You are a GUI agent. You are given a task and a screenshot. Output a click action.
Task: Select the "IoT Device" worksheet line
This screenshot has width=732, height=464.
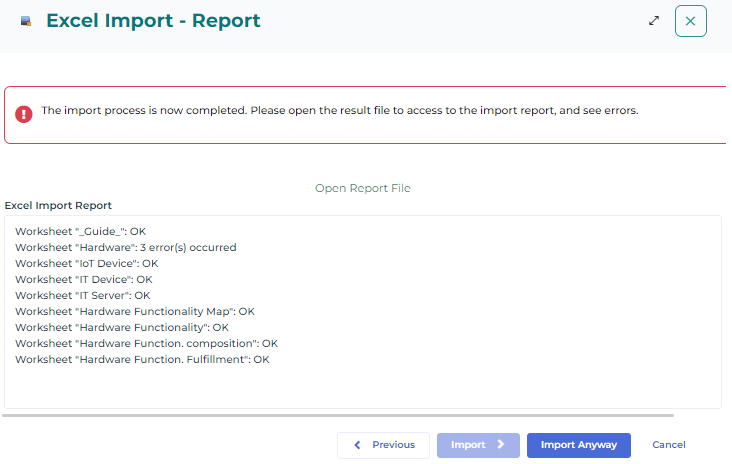87,263
